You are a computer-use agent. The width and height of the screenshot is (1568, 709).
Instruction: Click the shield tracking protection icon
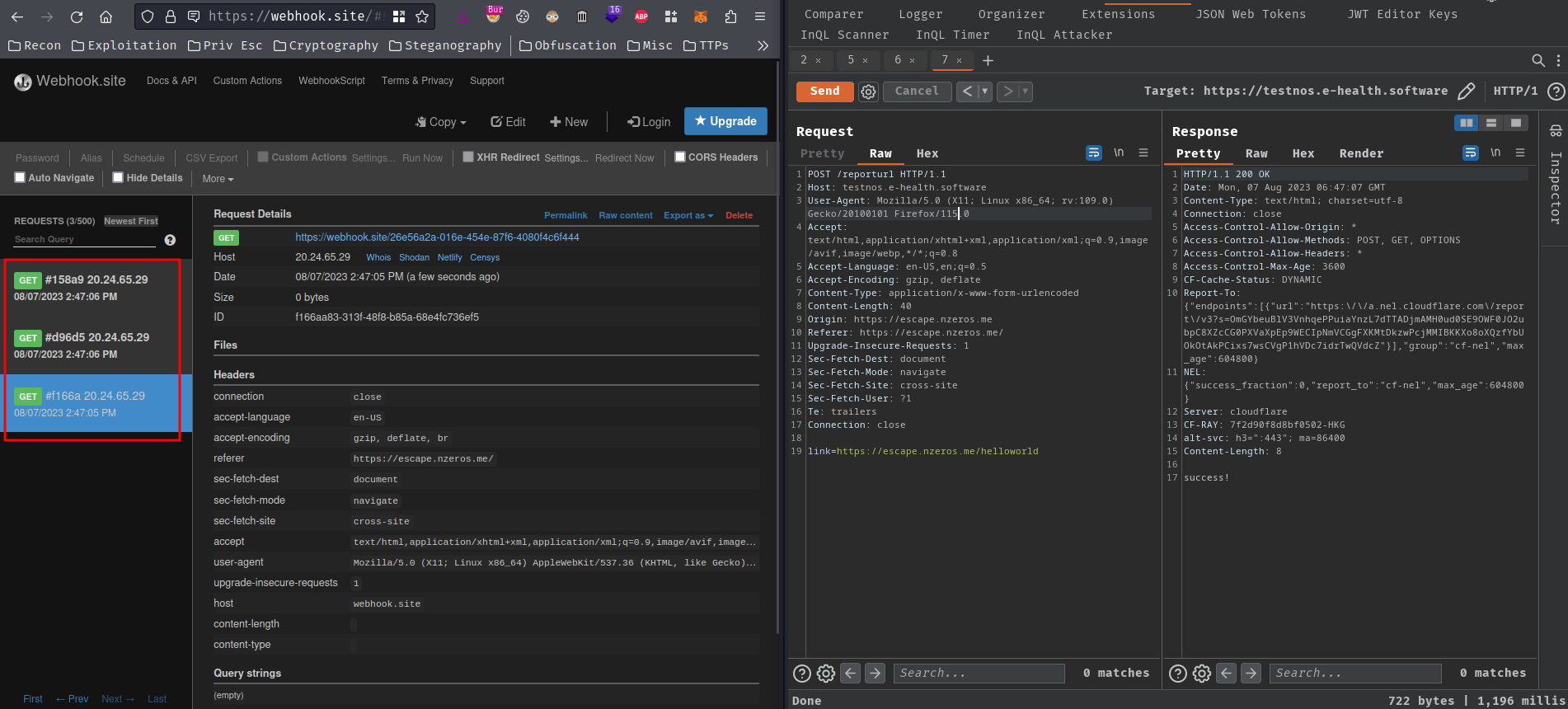click(x=148, y=16)
